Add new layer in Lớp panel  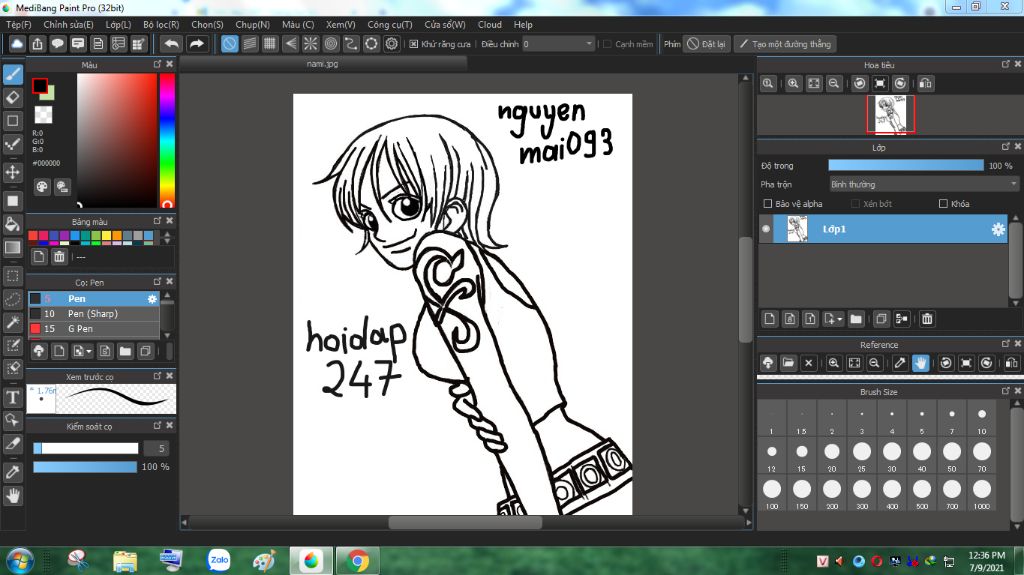(x=769, y=319)
